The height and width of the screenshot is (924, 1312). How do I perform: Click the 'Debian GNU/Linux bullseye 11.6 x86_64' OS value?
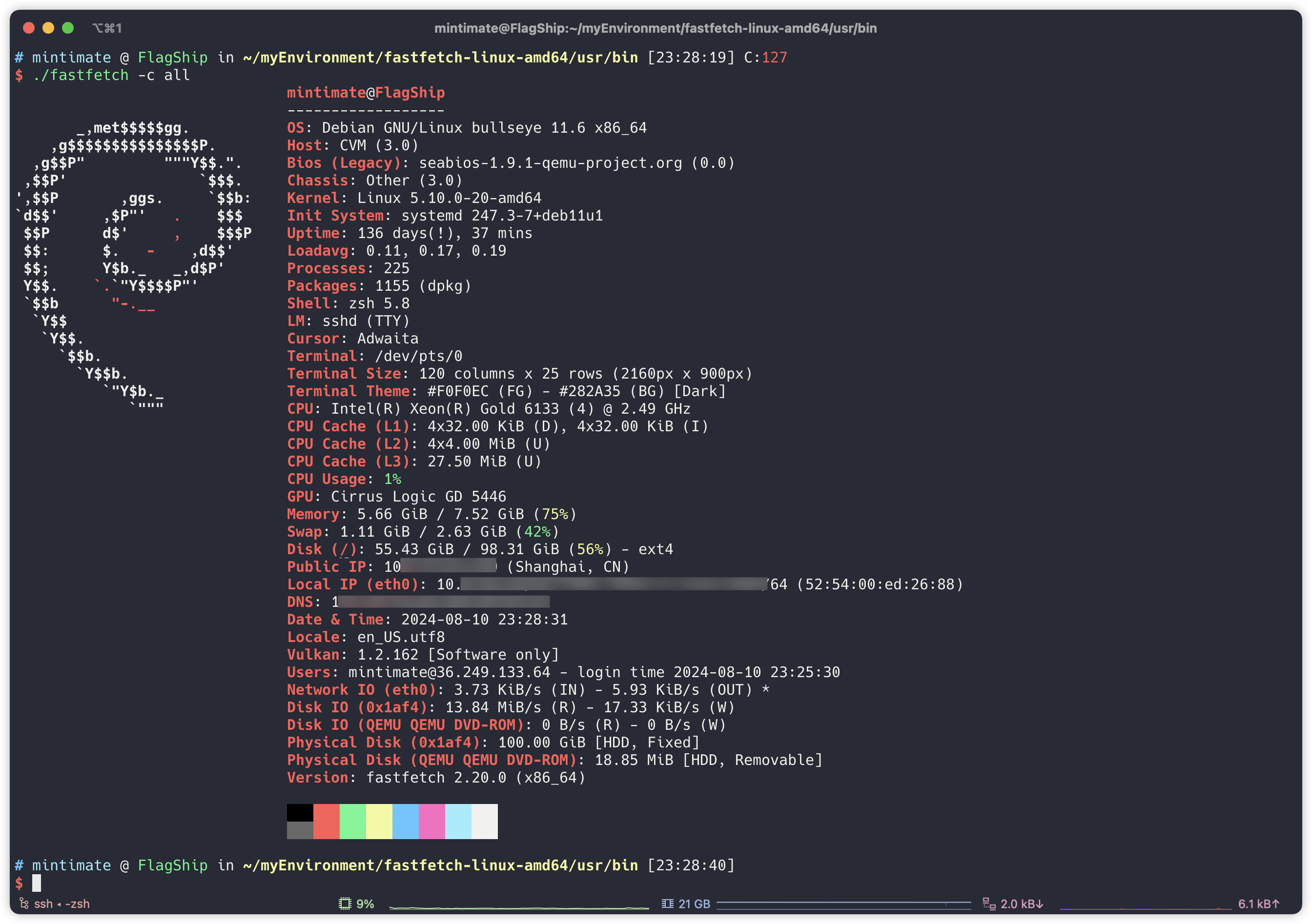coord(484,128)
